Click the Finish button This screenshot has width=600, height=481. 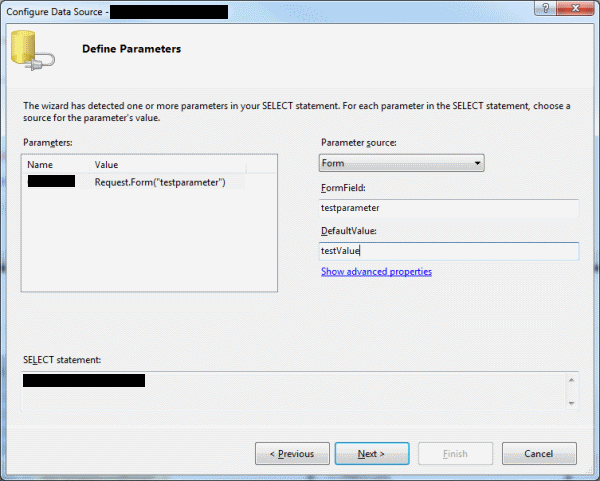click(x=454, y=454)
